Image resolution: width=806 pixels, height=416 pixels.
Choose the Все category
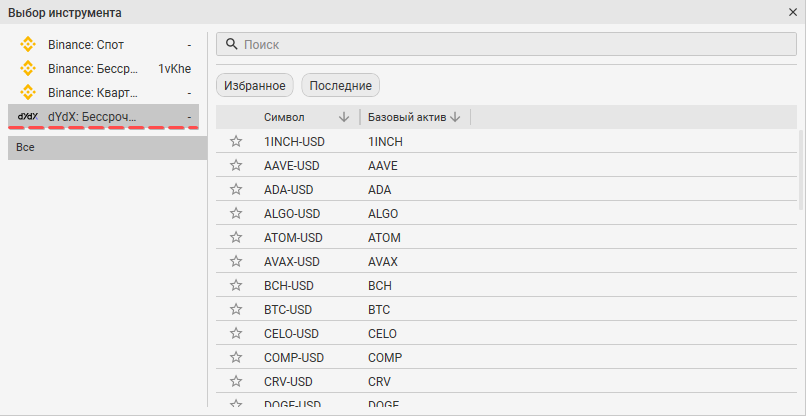pos(107,148)
